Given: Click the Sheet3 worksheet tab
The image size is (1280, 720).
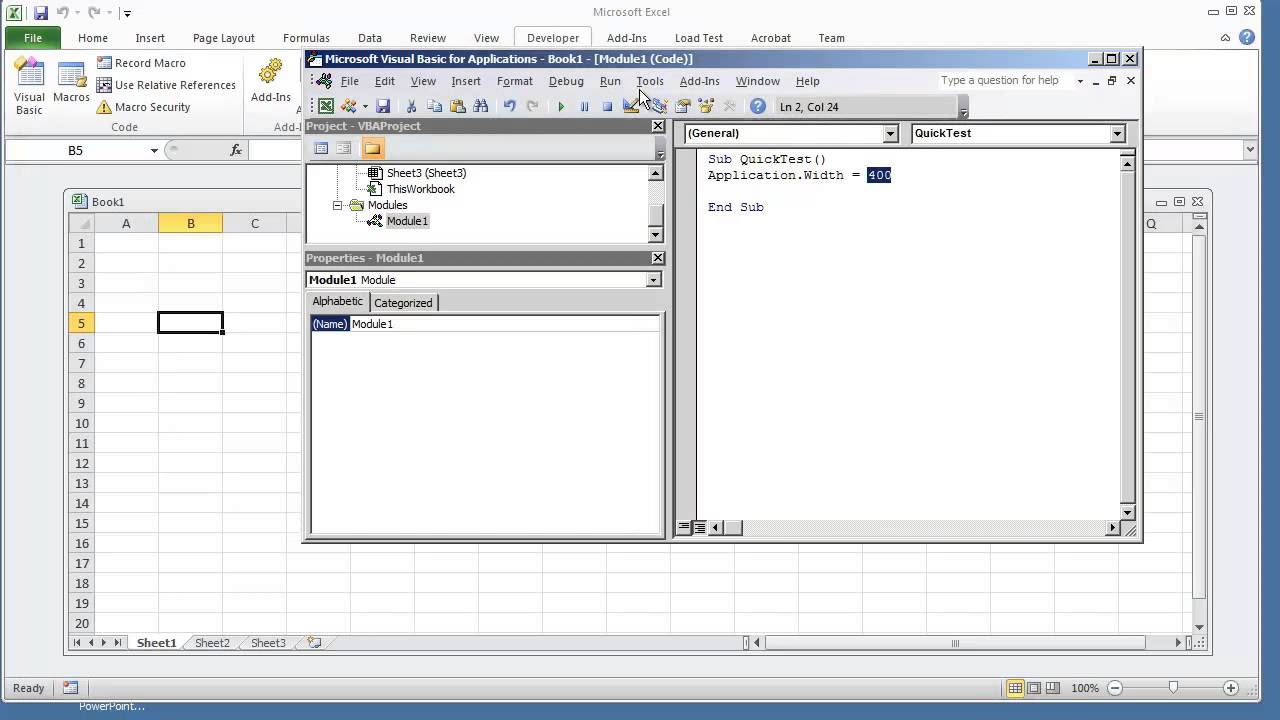Looking at the screenshot, I should [268, 643].
